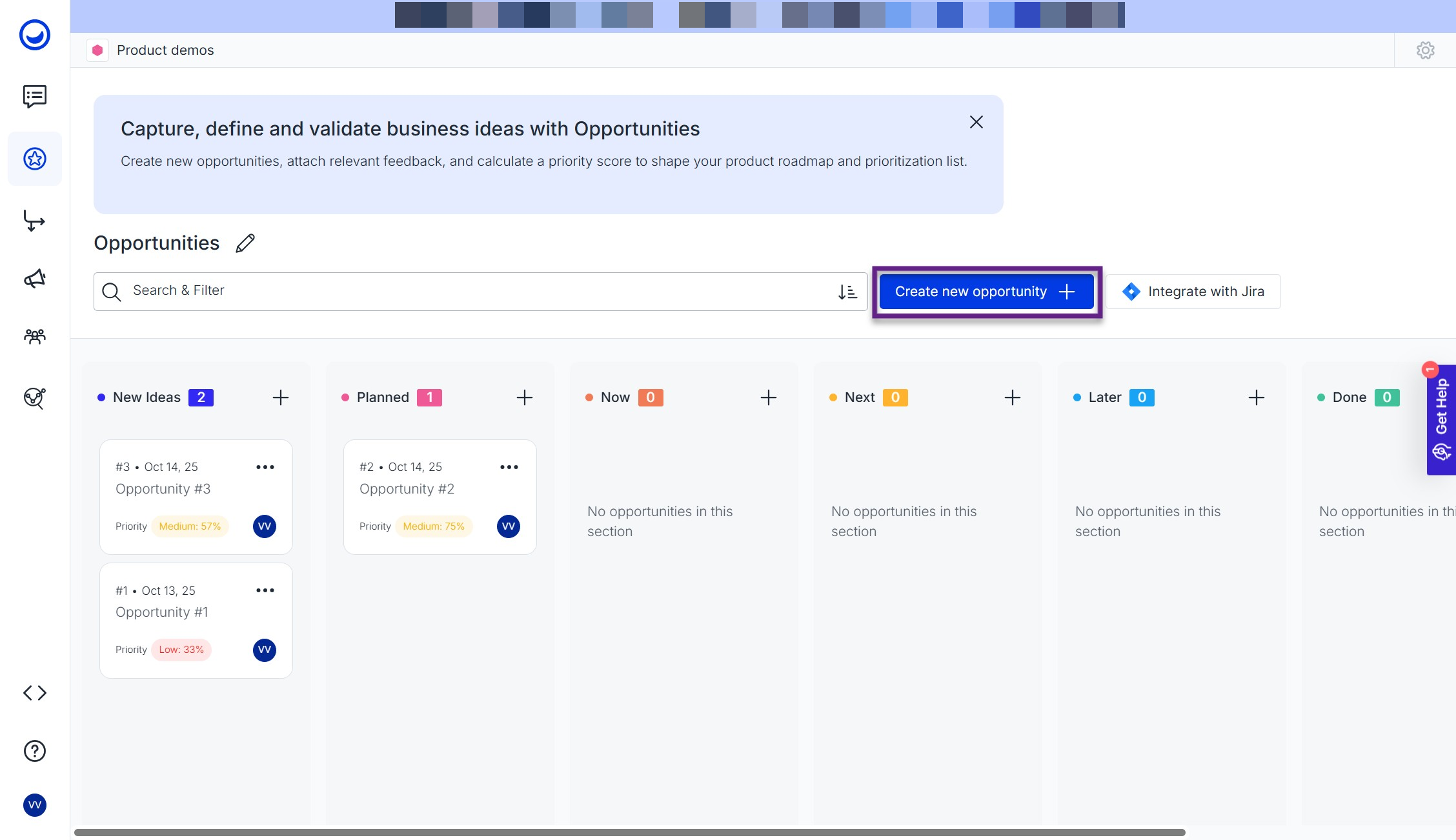Open the settings gear icon
1456x840 pixels.
[1425, 50]
